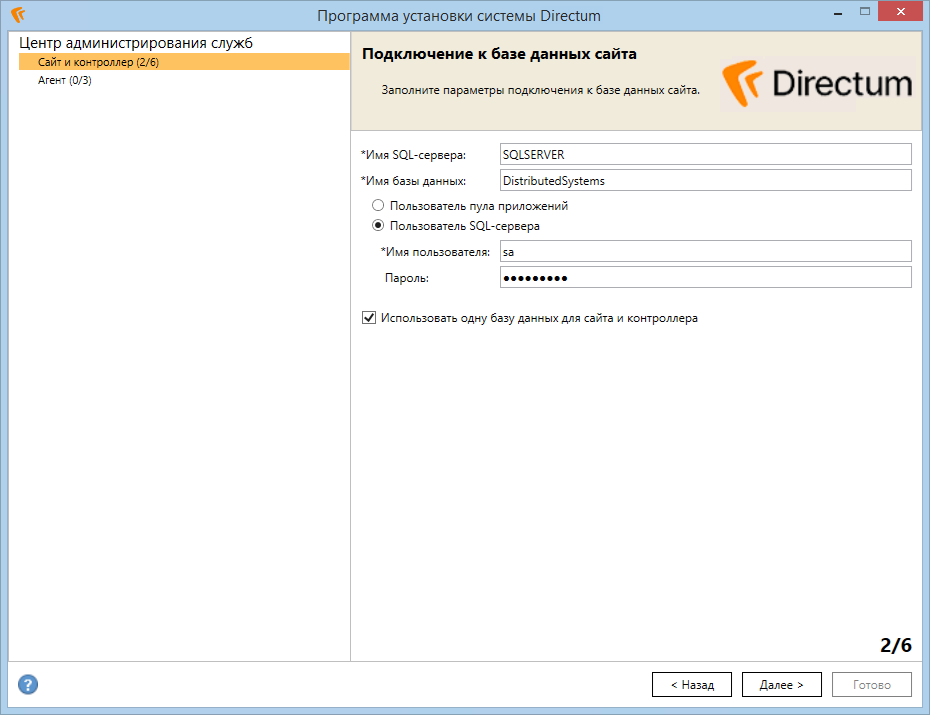Open 'Агент (0/3)' step in sidebar

coord(65,80)
